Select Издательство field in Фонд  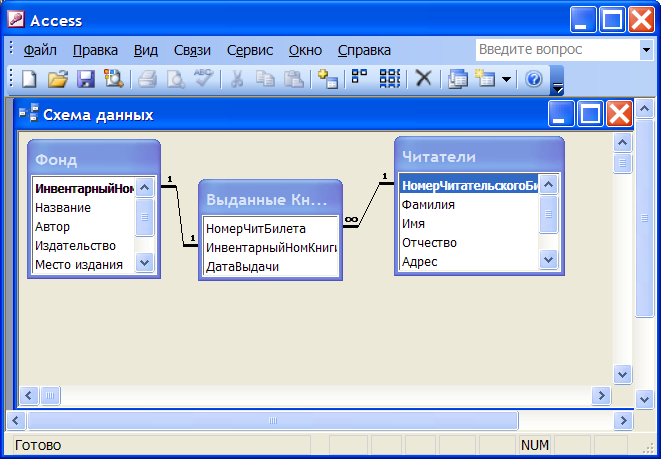83,246
